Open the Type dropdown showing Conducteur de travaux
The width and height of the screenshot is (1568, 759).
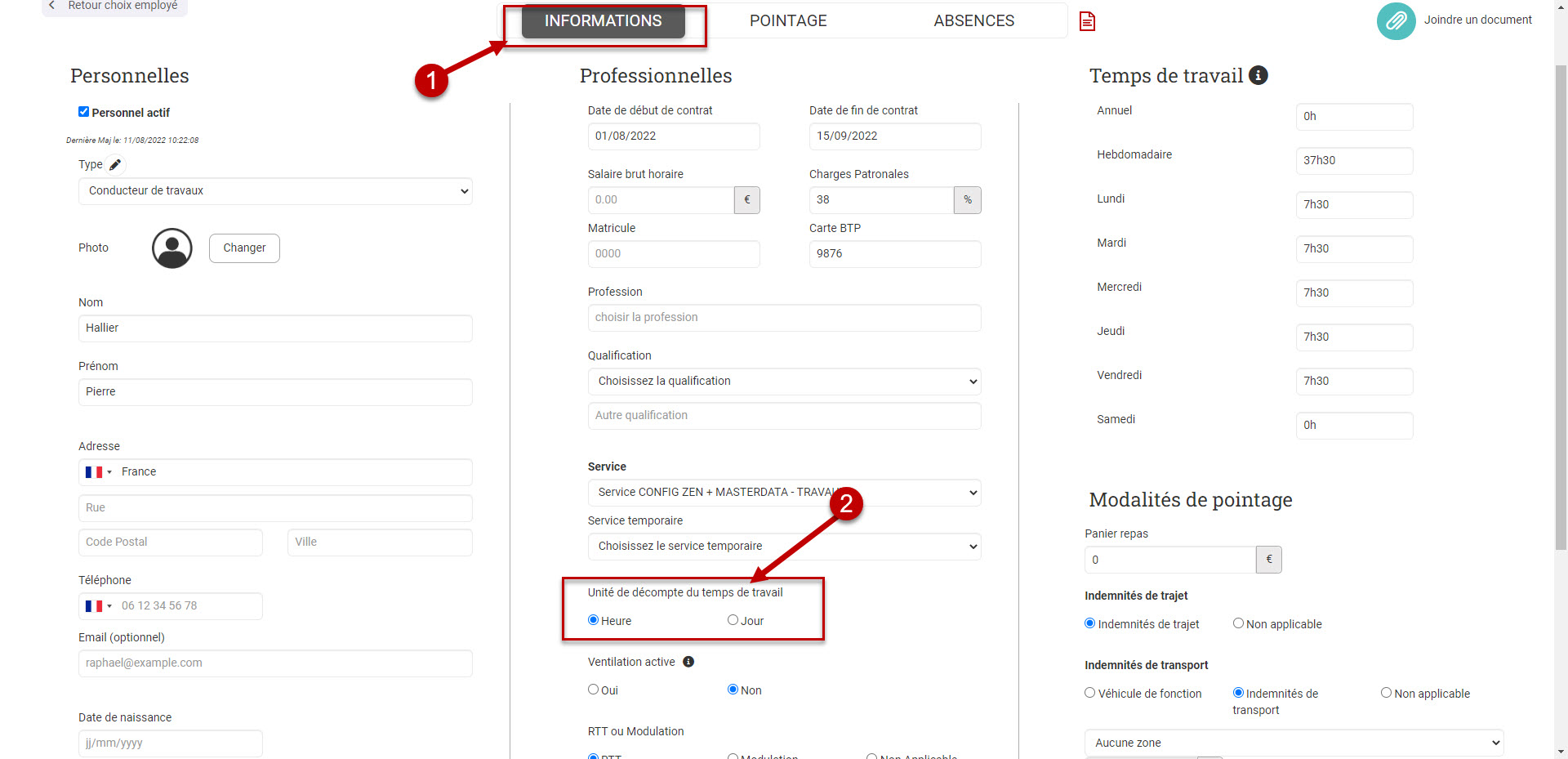(275, 191)
